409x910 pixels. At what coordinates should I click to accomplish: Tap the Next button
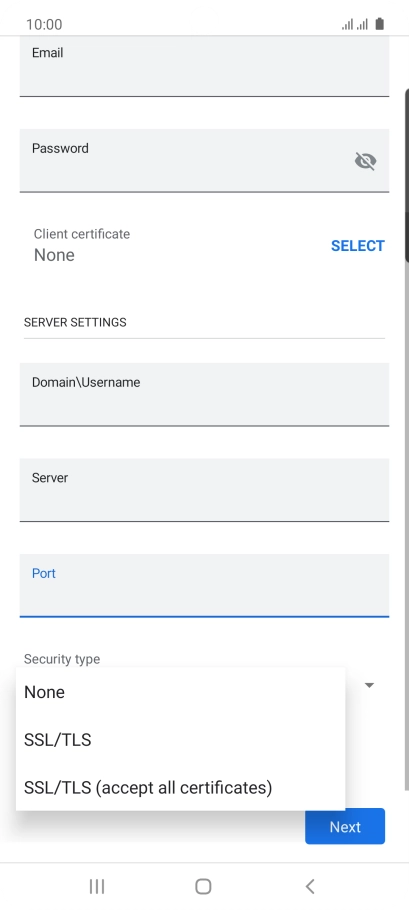tap(345, 826)
